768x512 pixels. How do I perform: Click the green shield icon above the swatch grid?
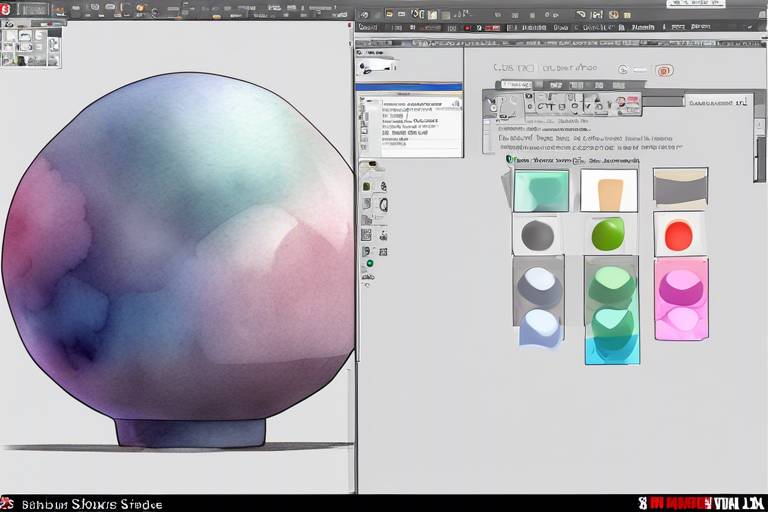509,159
